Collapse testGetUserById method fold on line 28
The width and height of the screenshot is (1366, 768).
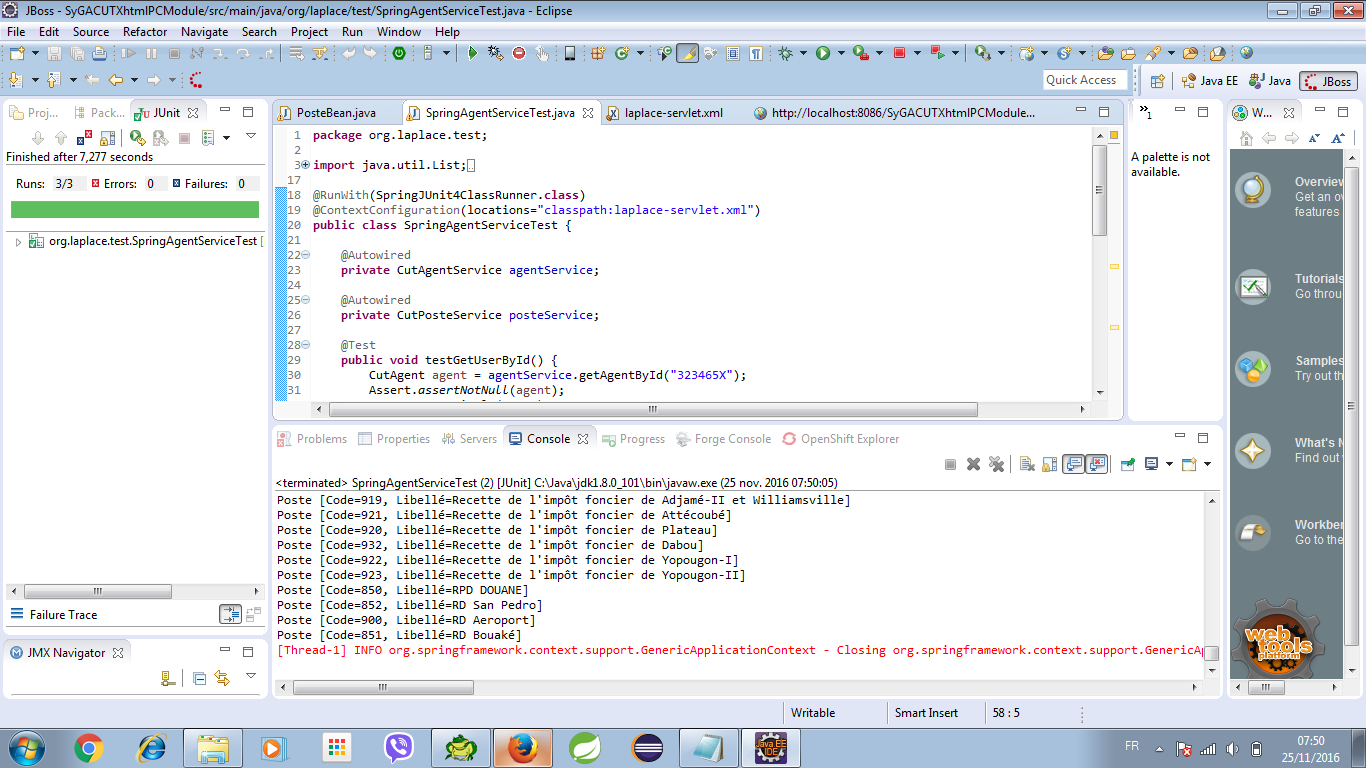click(305, 345)
